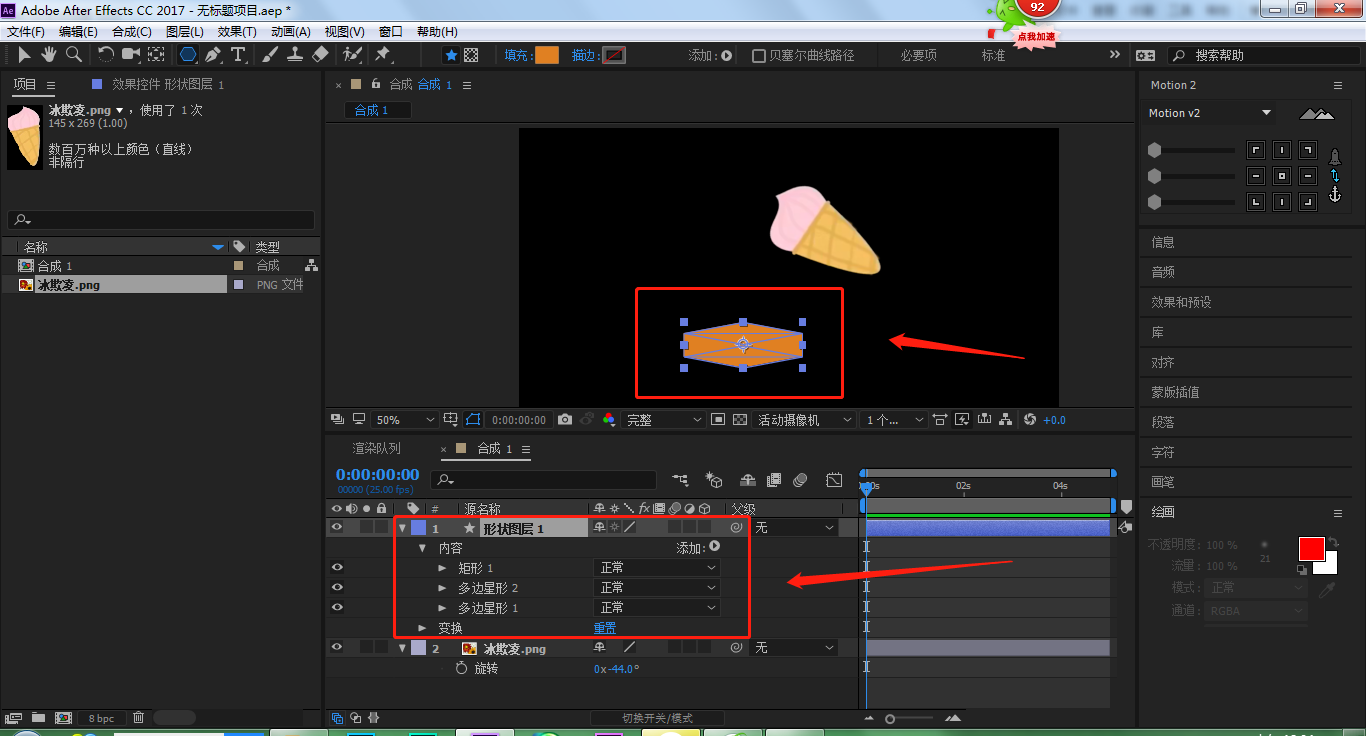Click the 切换开关/模式 button
The width and height of the screenshot is (1366, 736).
[x=657, y=718]
